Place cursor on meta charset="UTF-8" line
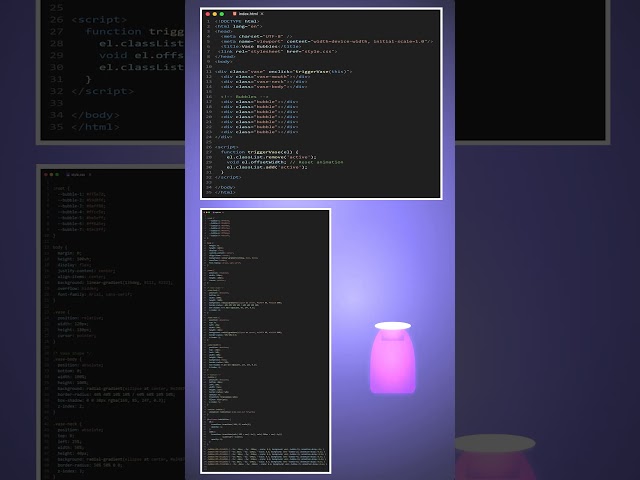 coord(257,36)
